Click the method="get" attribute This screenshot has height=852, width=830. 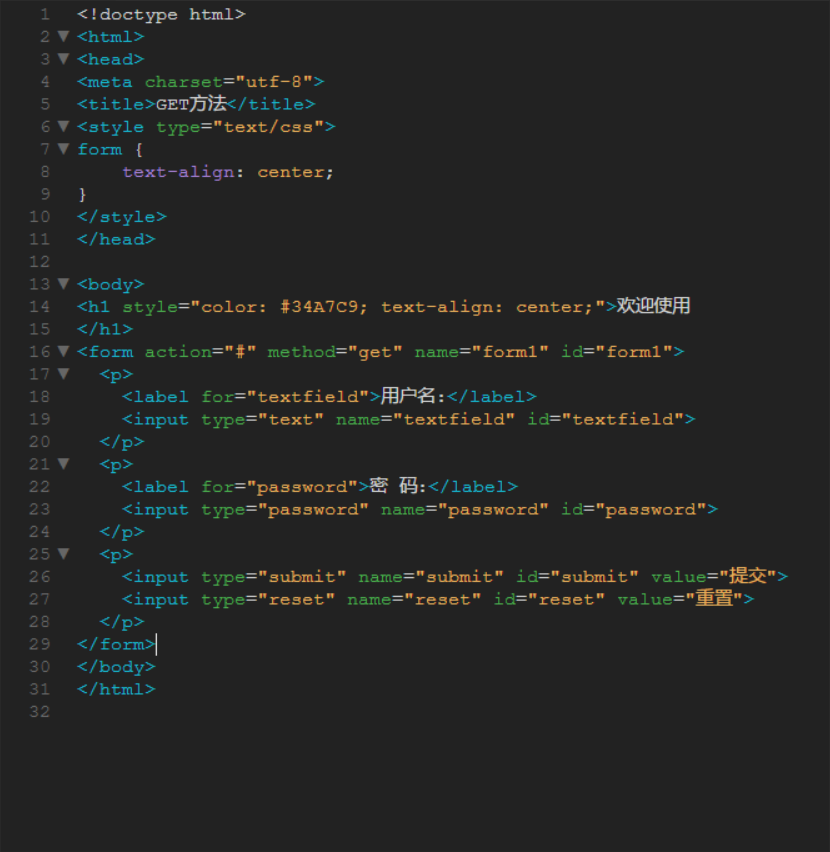pyautogui.click(x=335, y=352)
